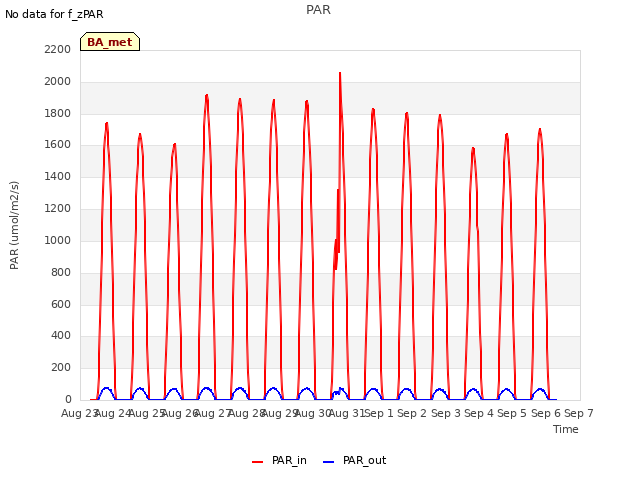
Task: Click the lowest PAR_in peak on Sep 4
Action: [473, 149]
